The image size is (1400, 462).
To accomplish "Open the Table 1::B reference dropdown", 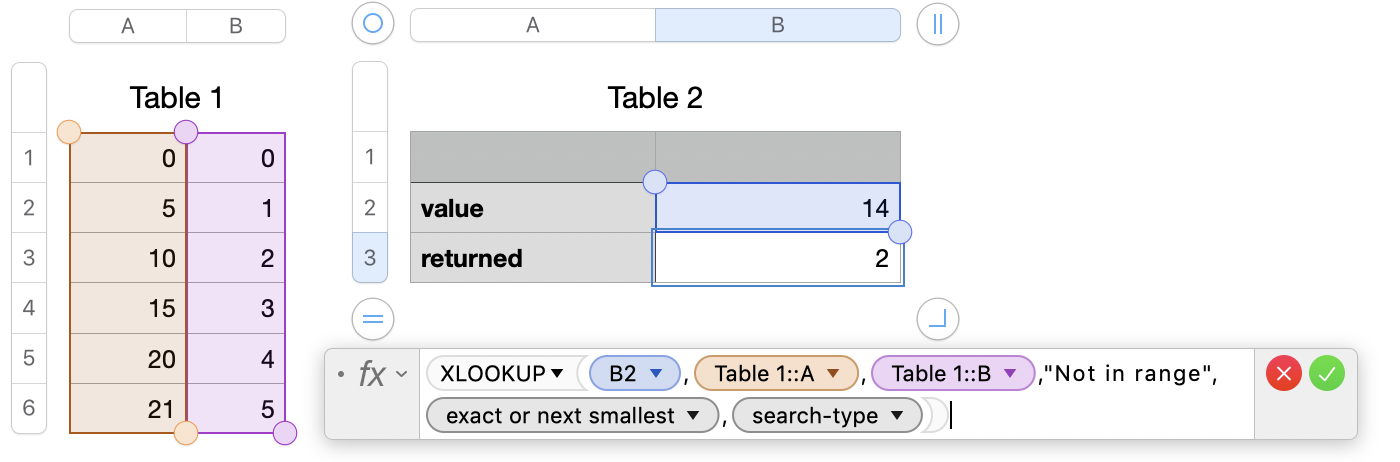I will click(1009, 374).
